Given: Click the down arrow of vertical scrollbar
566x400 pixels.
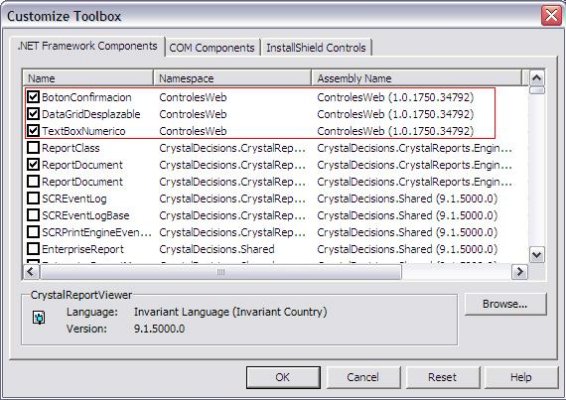Looking at the screenshot, I should (x=536, y=255).
